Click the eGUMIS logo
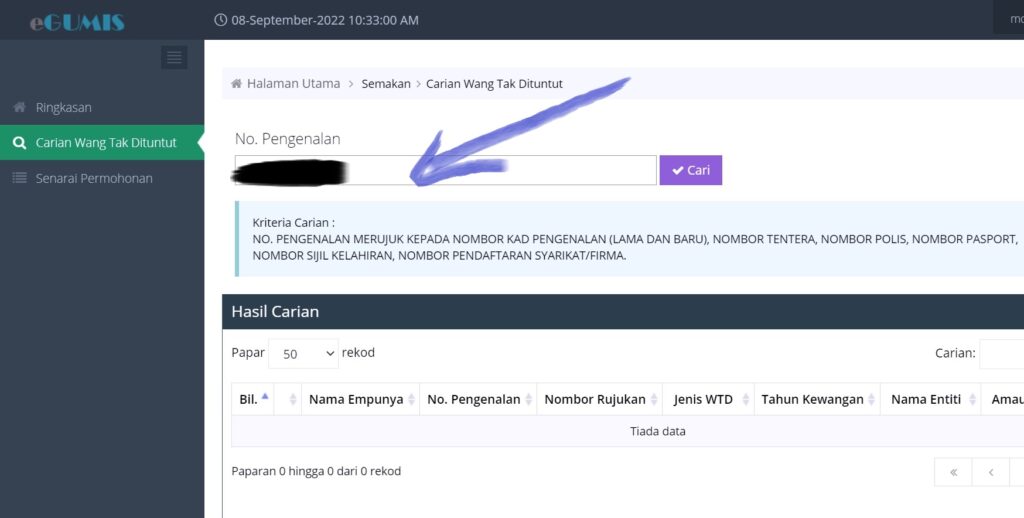Screen dimensions: 1024x518 click(x=77, y=22)
